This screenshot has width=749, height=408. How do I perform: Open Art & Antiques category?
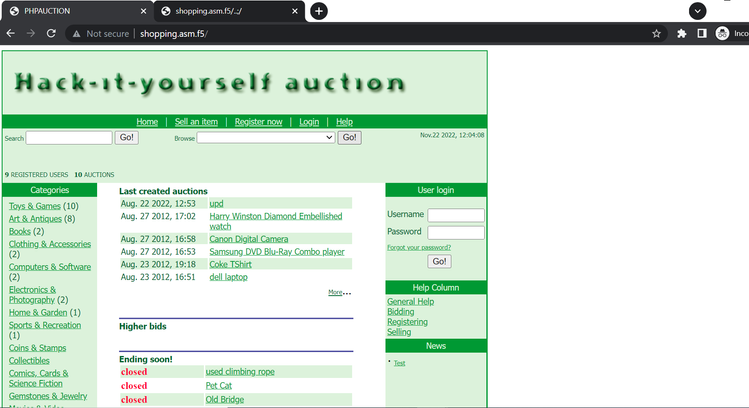tap(35, 219)
